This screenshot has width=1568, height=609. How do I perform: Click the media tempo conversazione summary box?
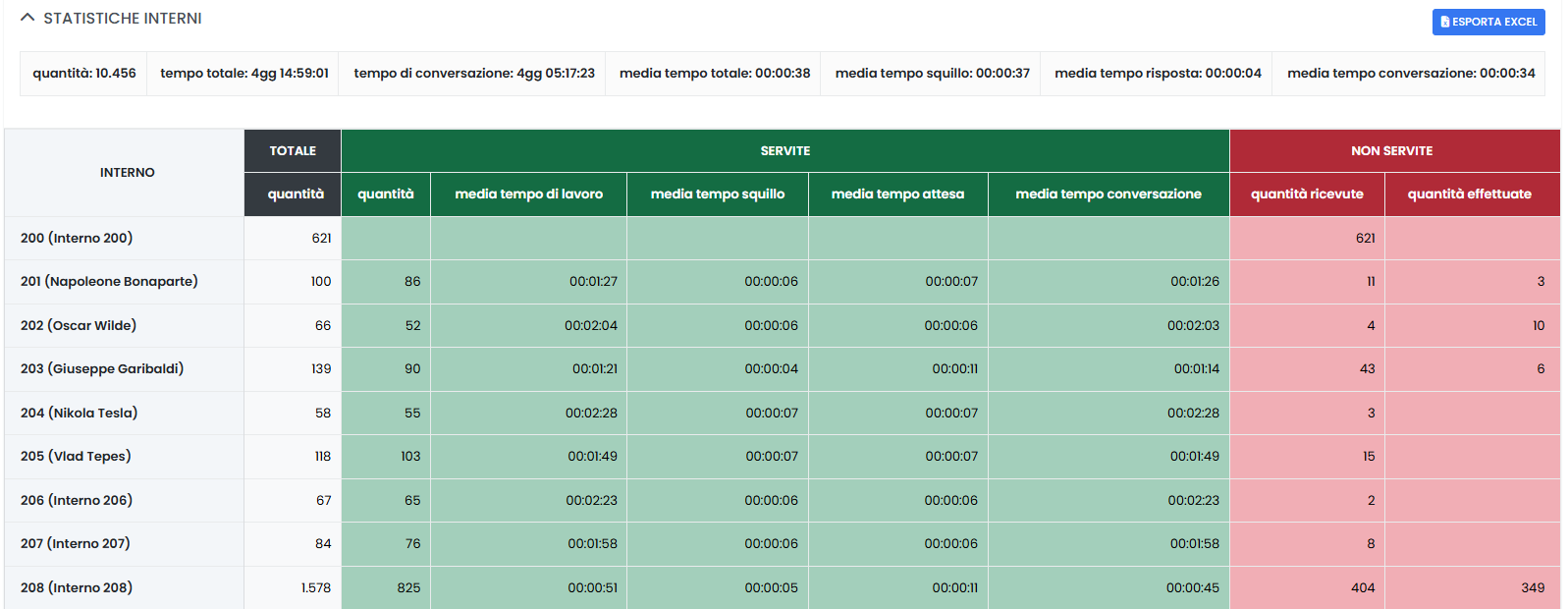pos(1410,74)
